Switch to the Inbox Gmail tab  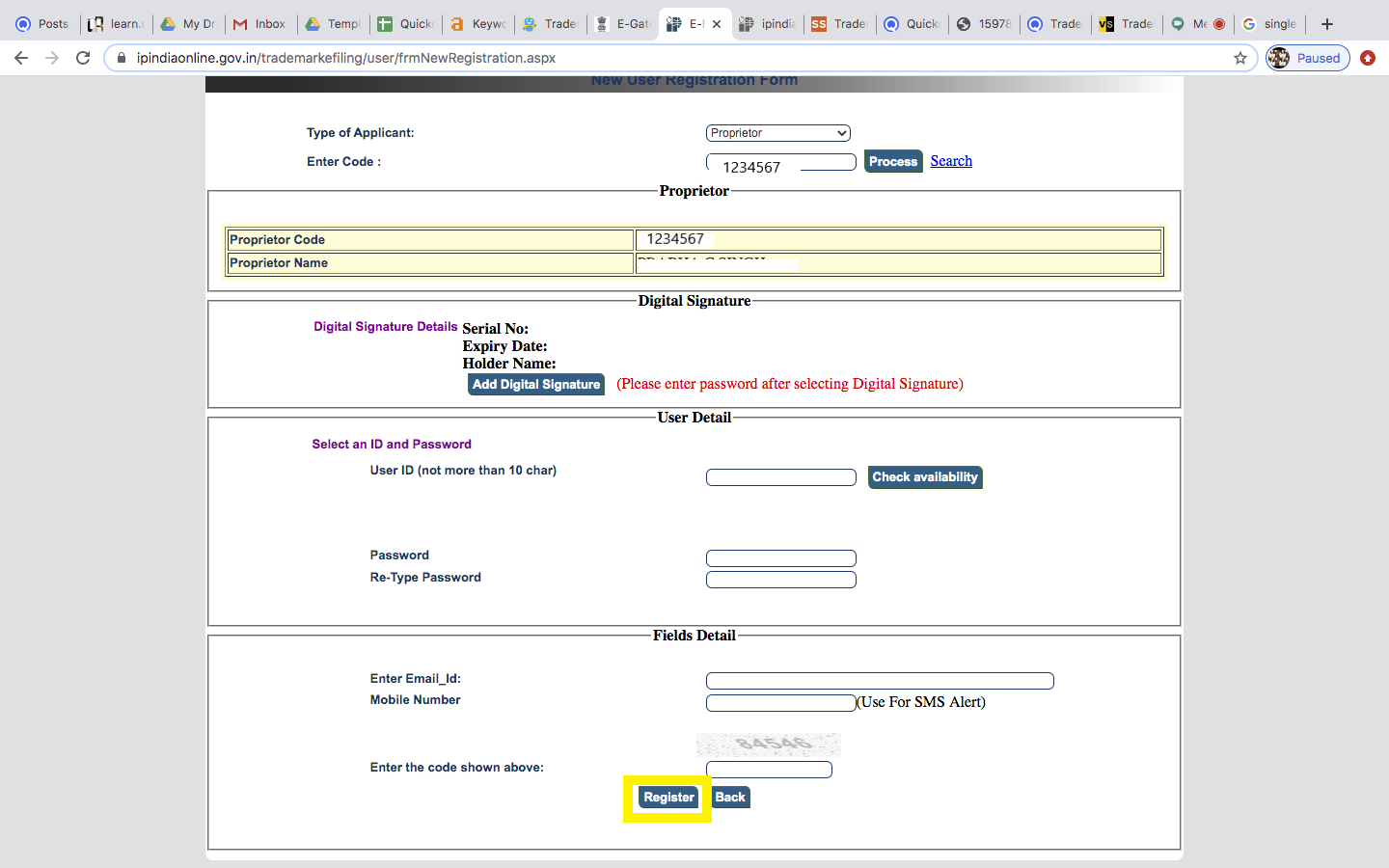pyautogui.click(x=260, y=24)
